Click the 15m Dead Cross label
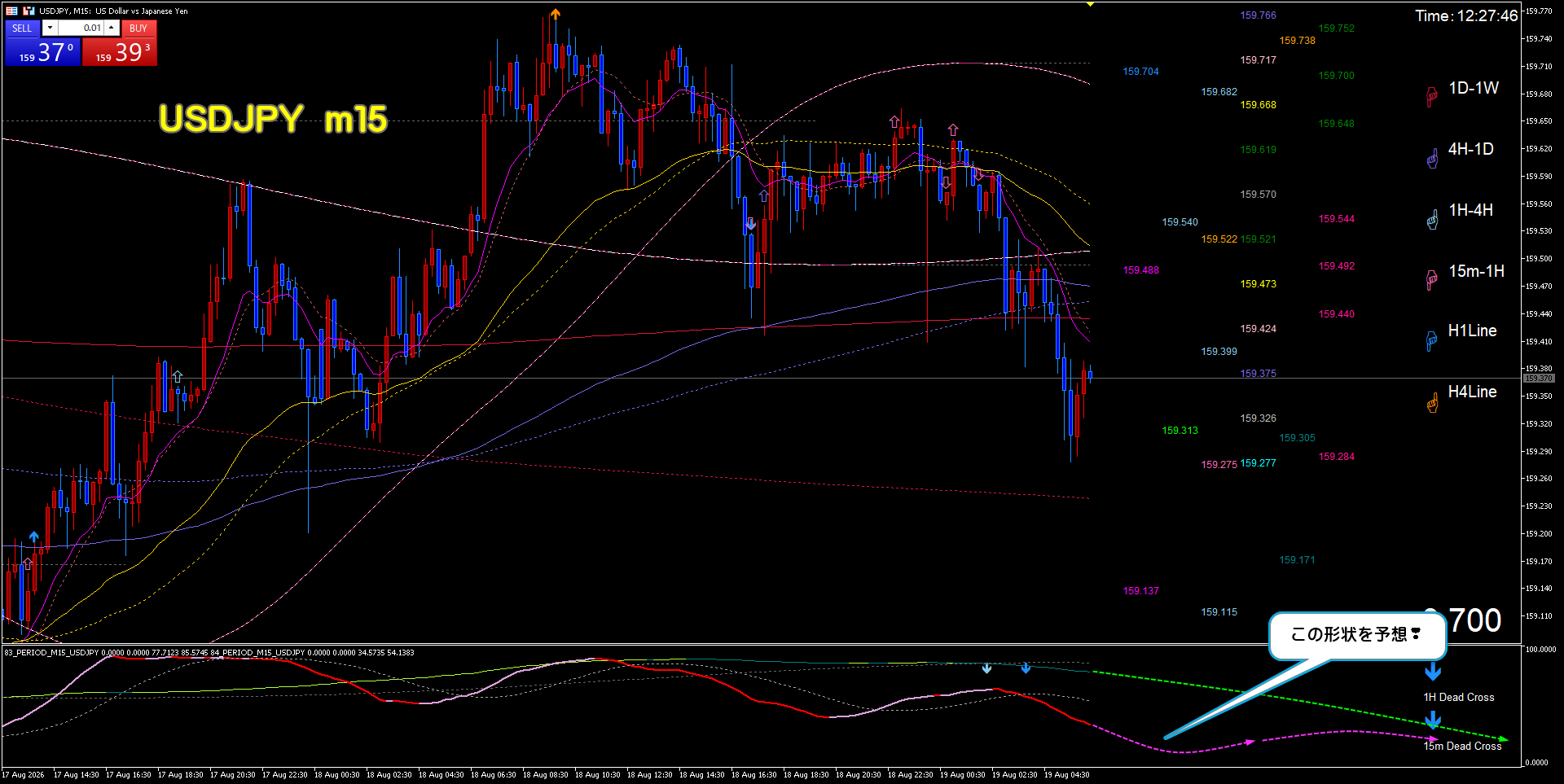Viewport: 1564px width, 784px height. [x=1462, y=746]
